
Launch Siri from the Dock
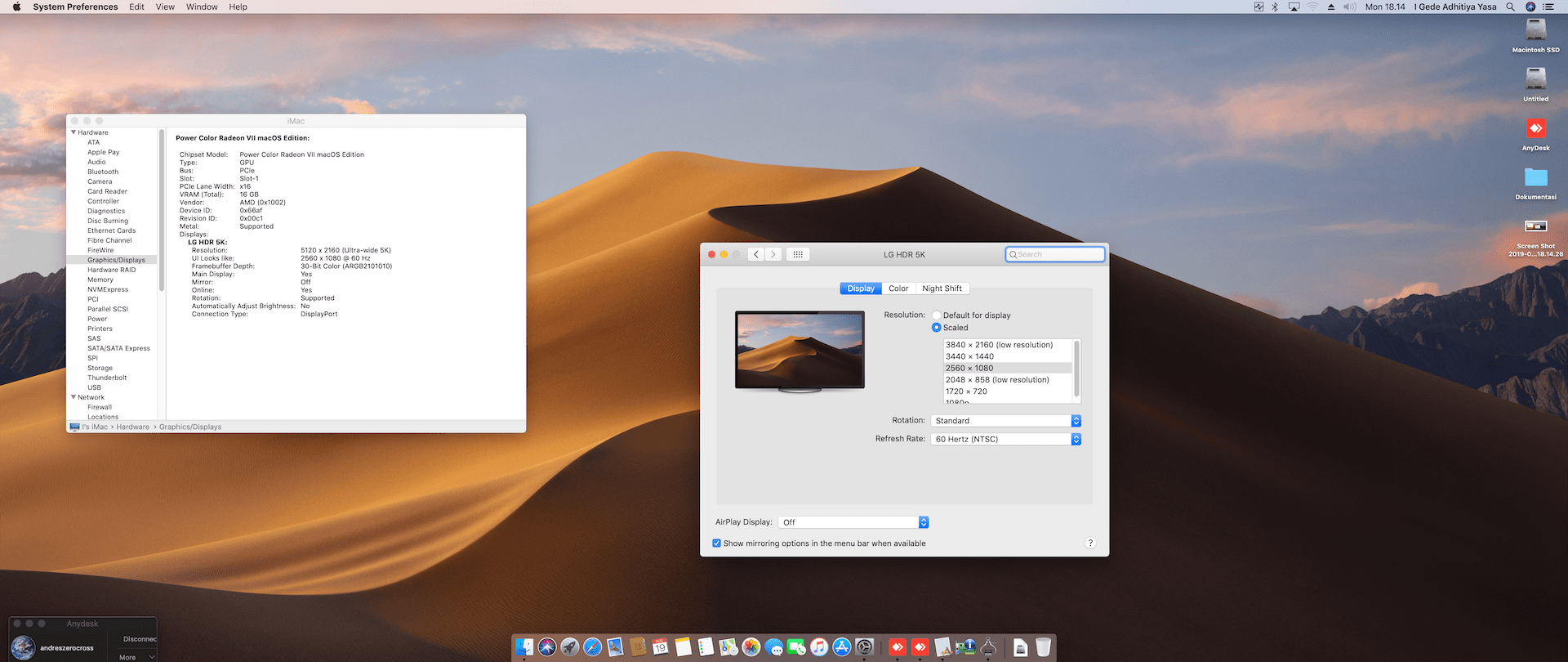[547, 647]
